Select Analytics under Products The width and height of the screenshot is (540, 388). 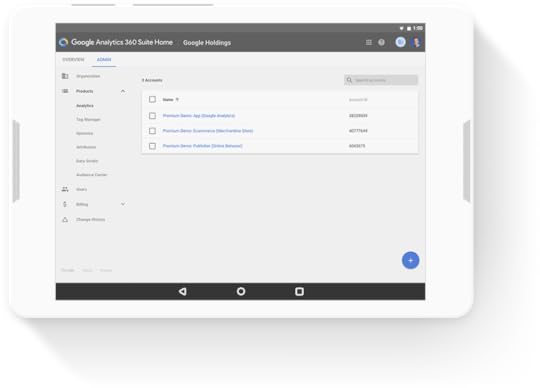(85, 106)
